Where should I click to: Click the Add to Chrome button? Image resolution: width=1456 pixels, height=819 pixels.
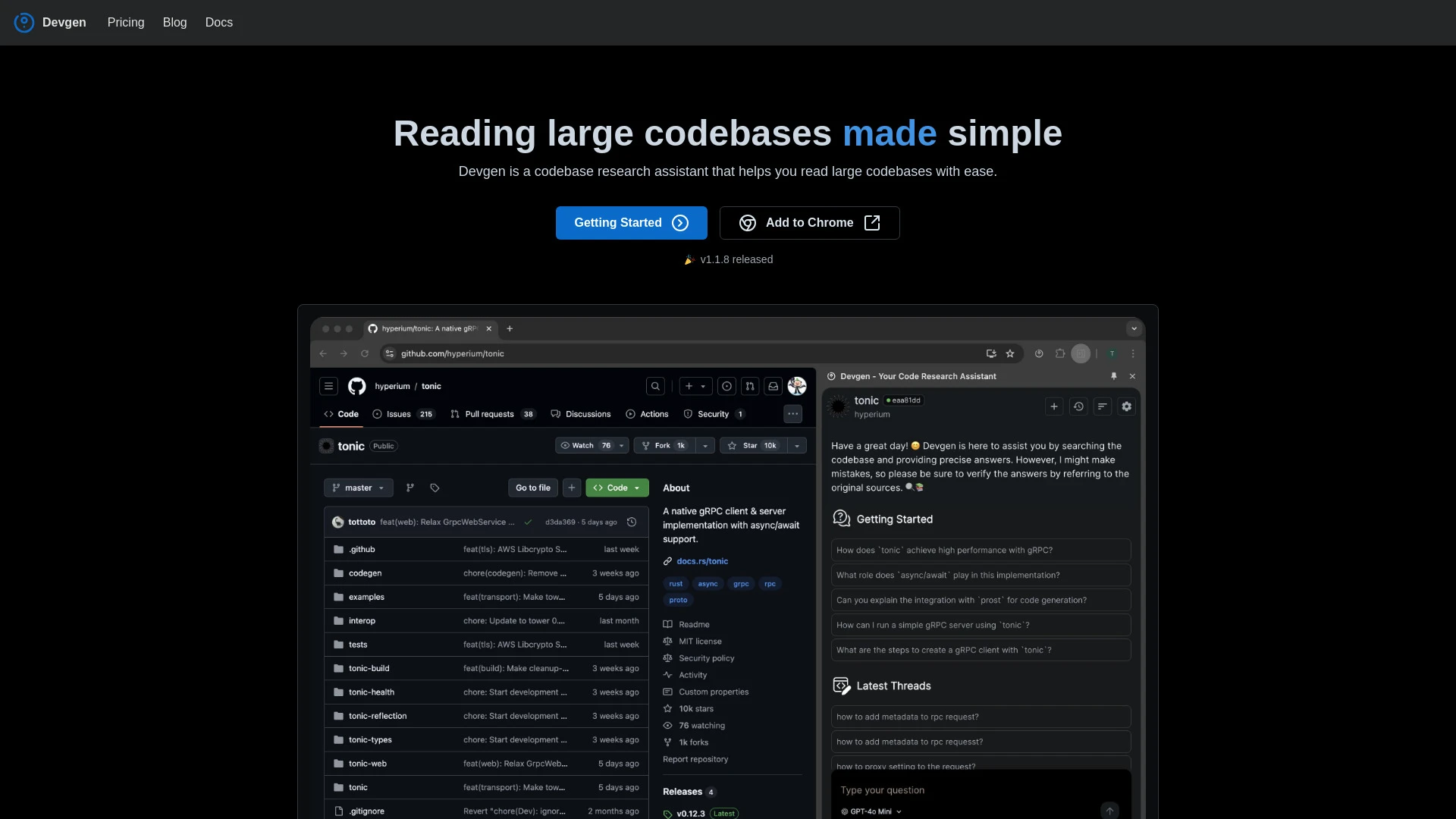point(809,223)
